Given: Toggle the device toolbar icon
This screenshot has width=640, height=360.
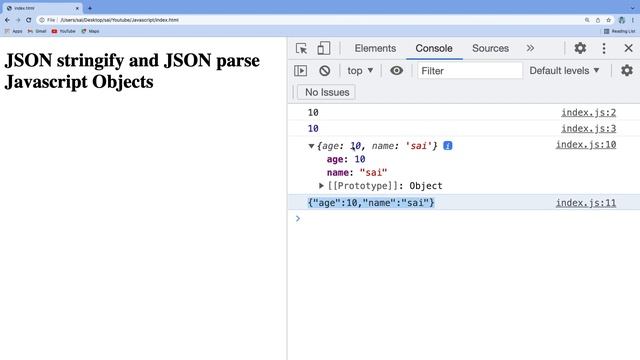Looking at the screenshot, I should (324, 48).
